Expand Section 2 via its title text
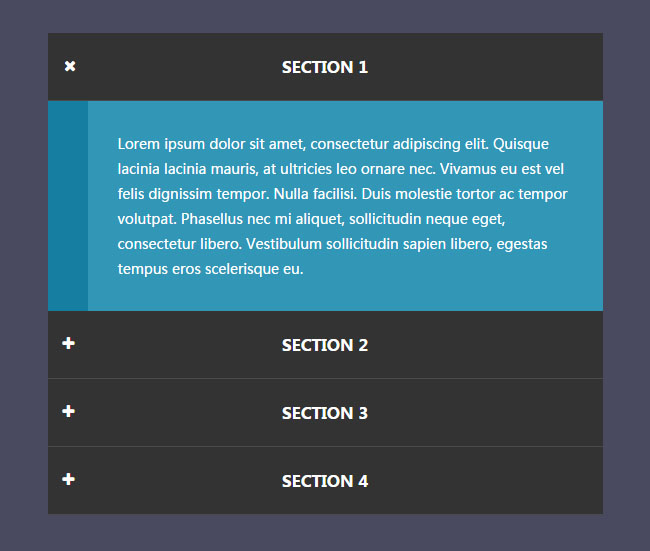 [x=324, y=345]
